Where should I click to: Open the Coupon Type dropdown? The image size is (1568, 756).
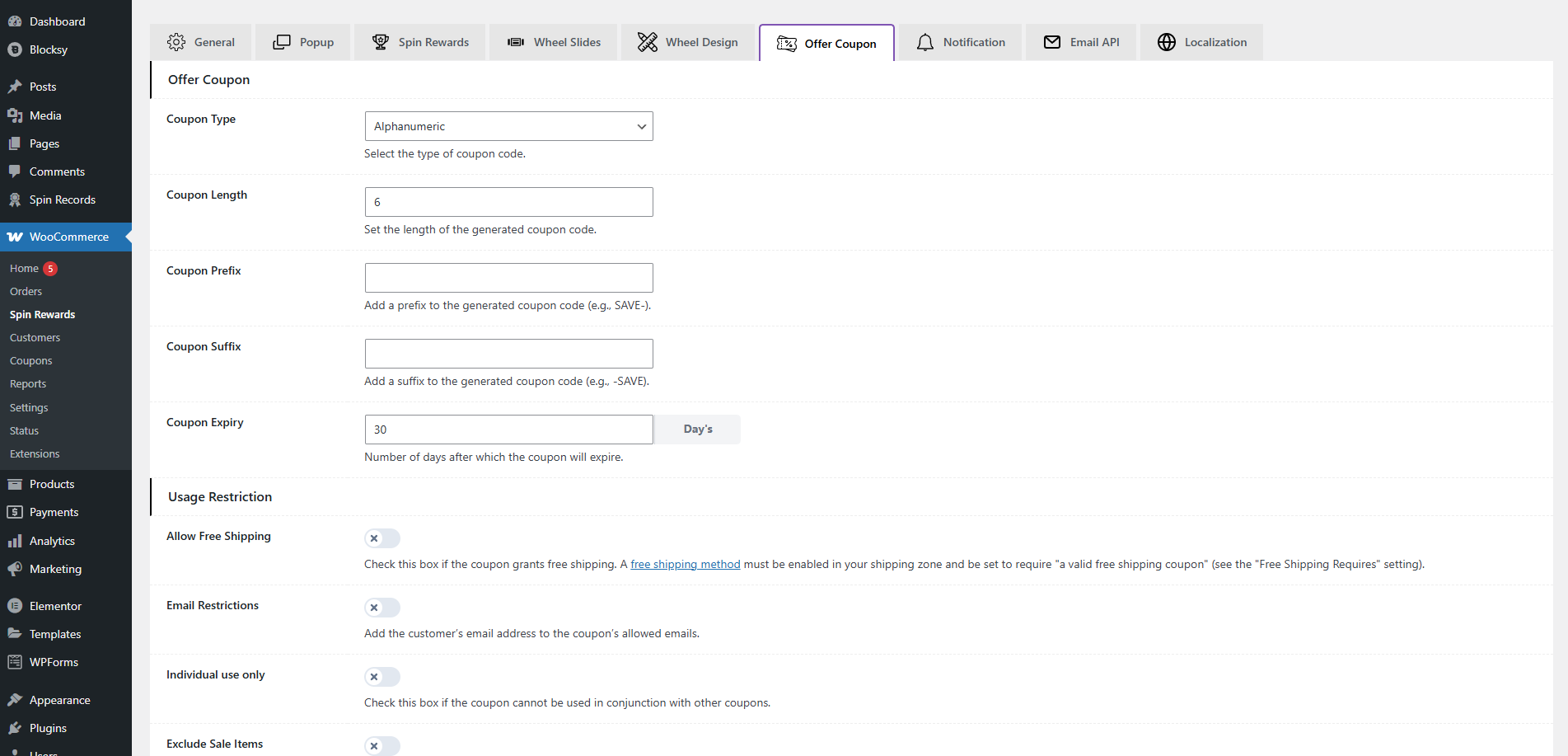click(508, 126)
